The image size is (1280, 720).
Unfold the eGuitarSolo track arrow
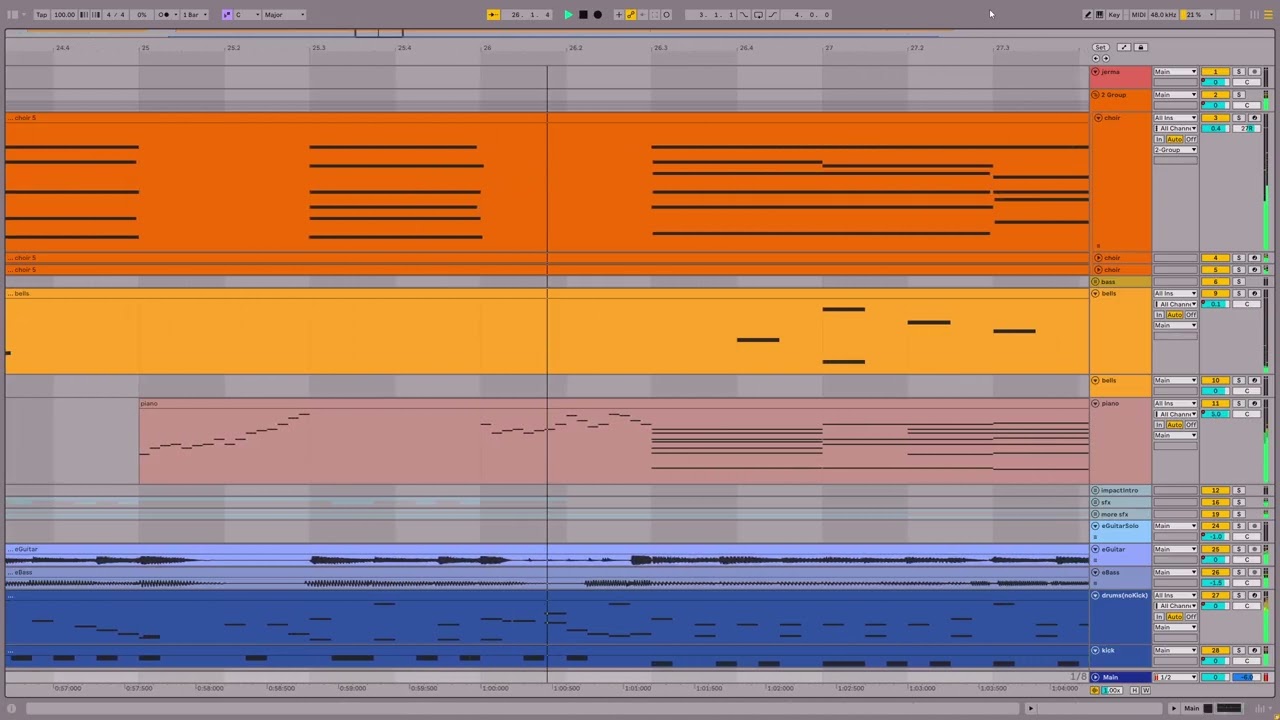pos(1095,526)
